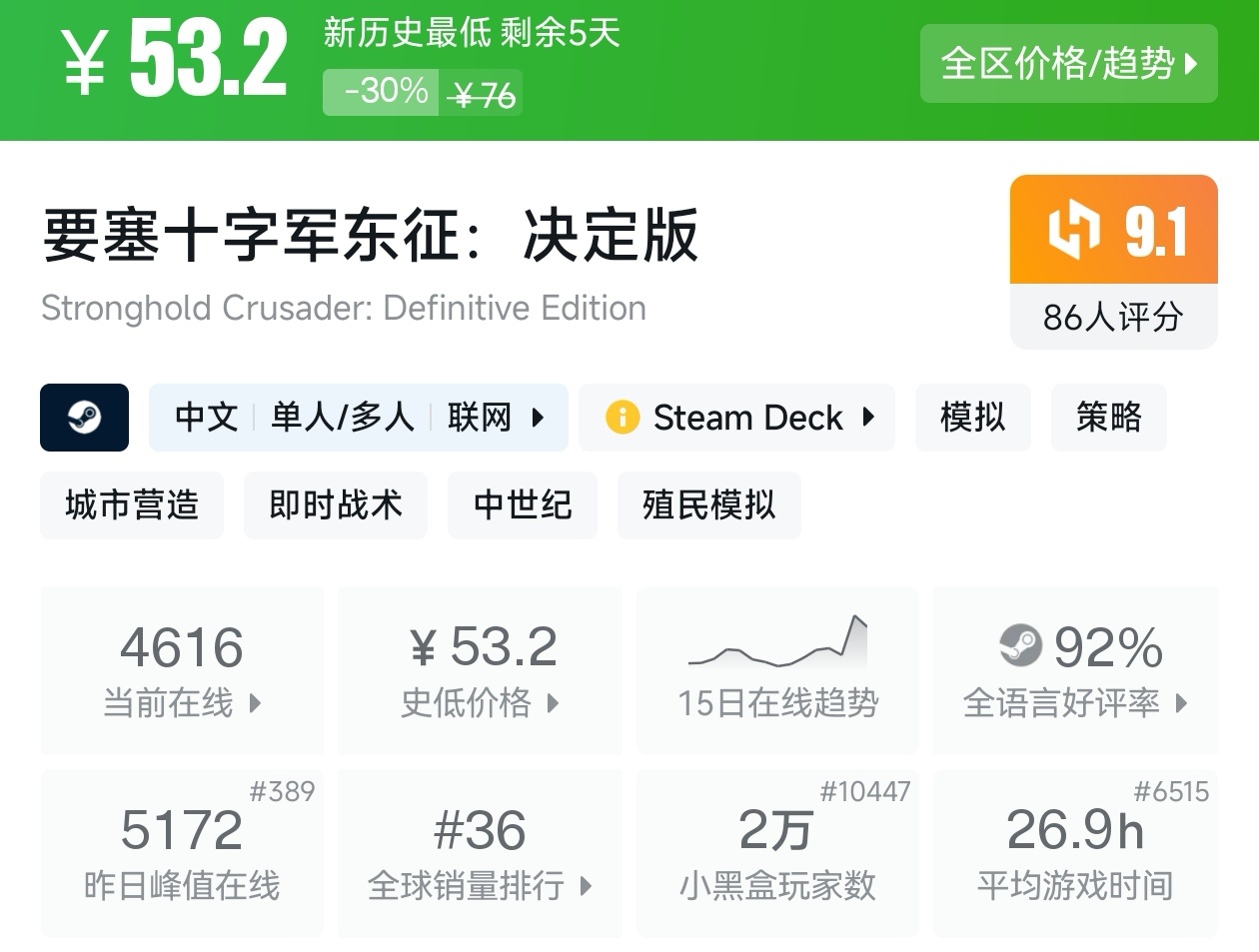Tap the 昨日峰值在线 5172 card
Viewport: 1259px width, 952px height.
coord(182,853)
